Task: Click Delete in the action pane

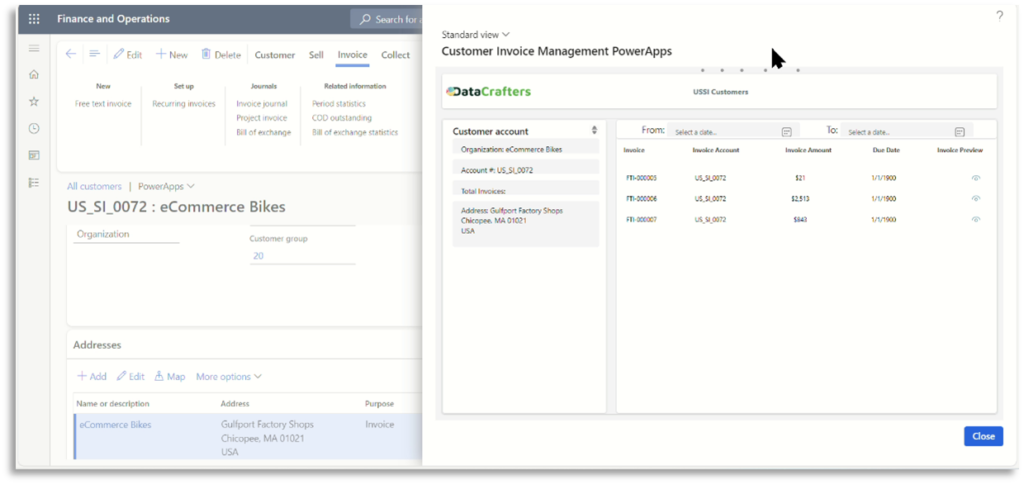Action: tap(221, 55)
